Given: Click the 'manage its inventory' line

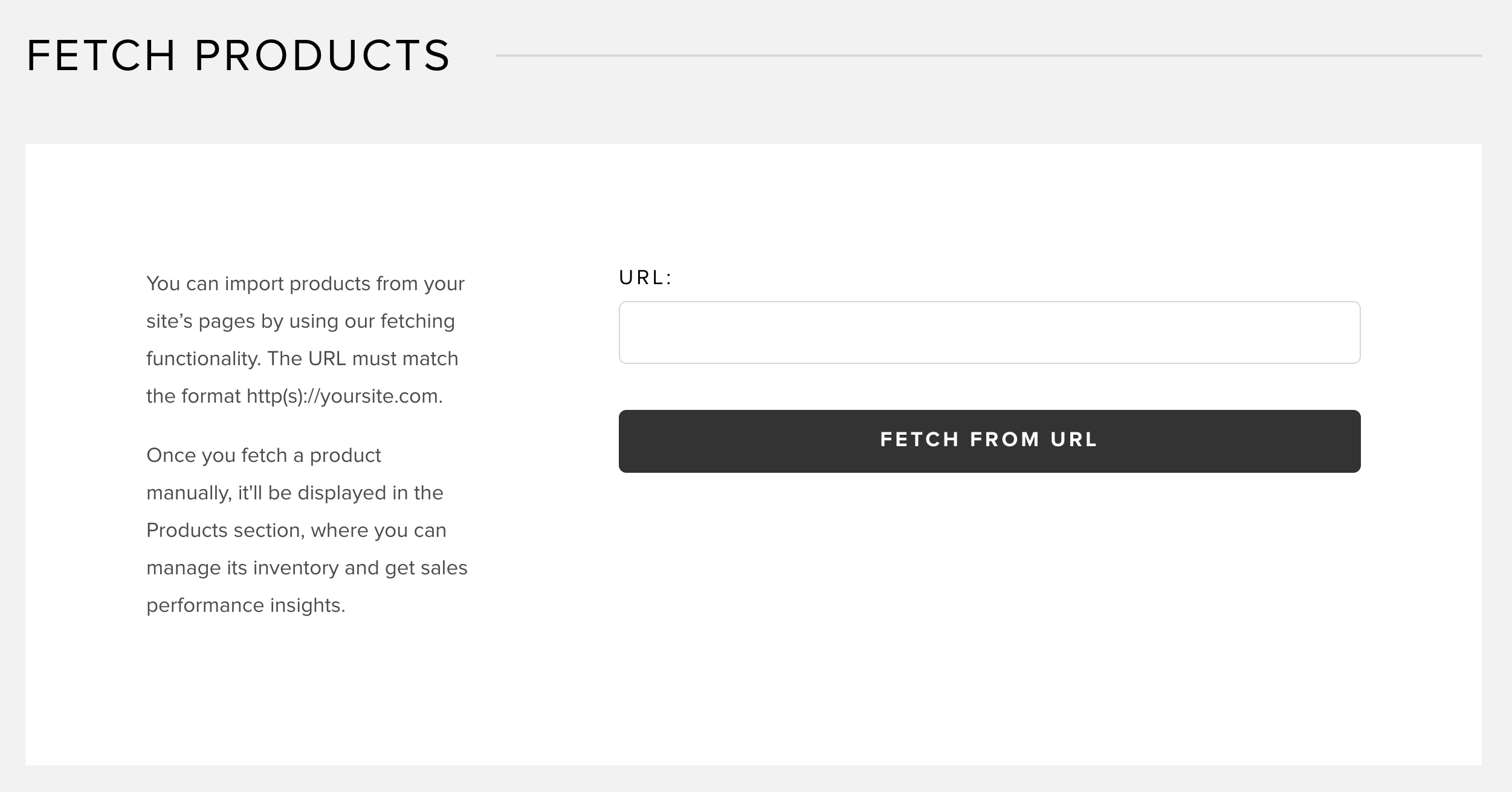Looking at the screenshot, I should click(x=307, y=568).
